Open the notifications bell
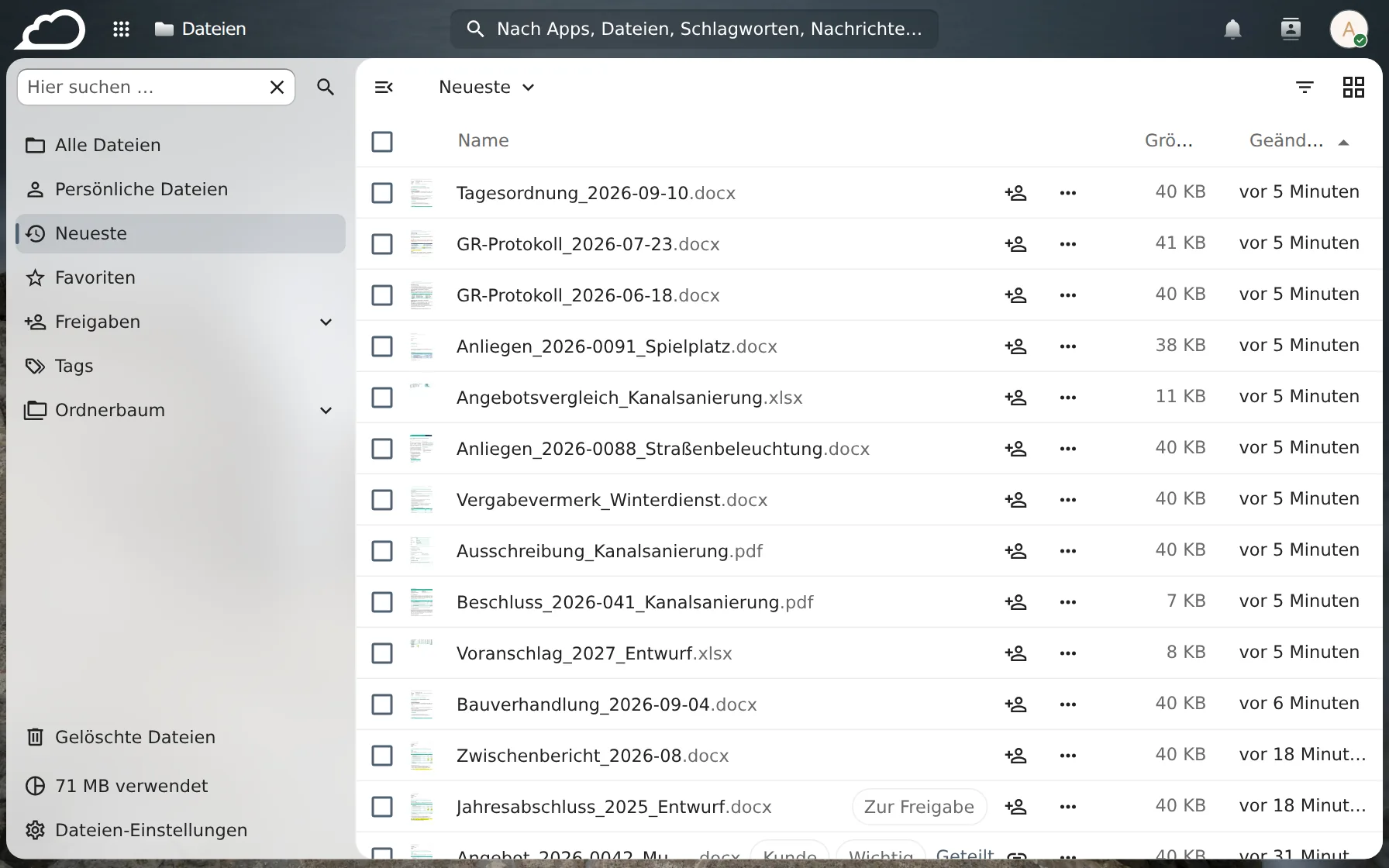 tap(1232, 29)
